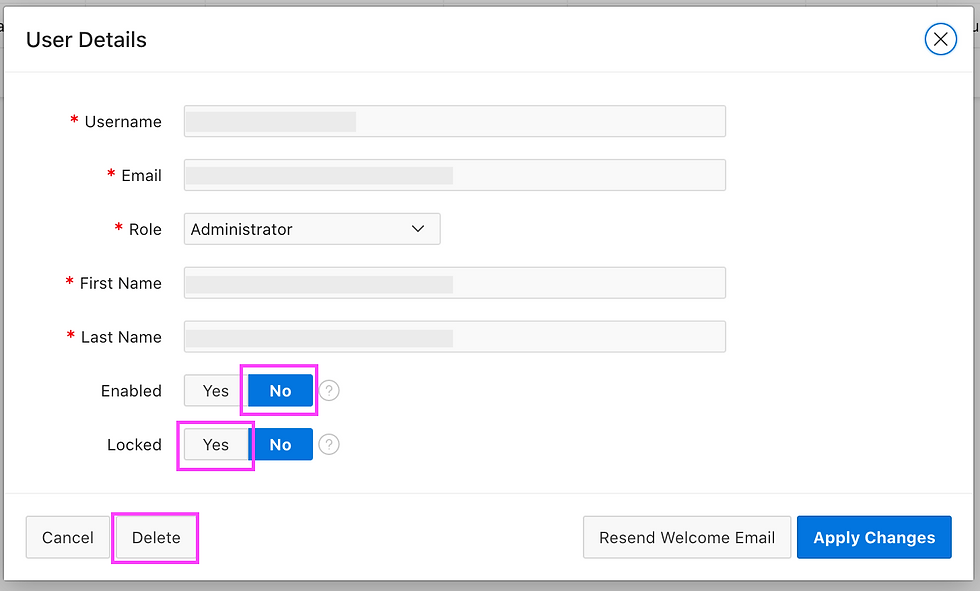
Task: Click the User Details title
Action: 86,40
